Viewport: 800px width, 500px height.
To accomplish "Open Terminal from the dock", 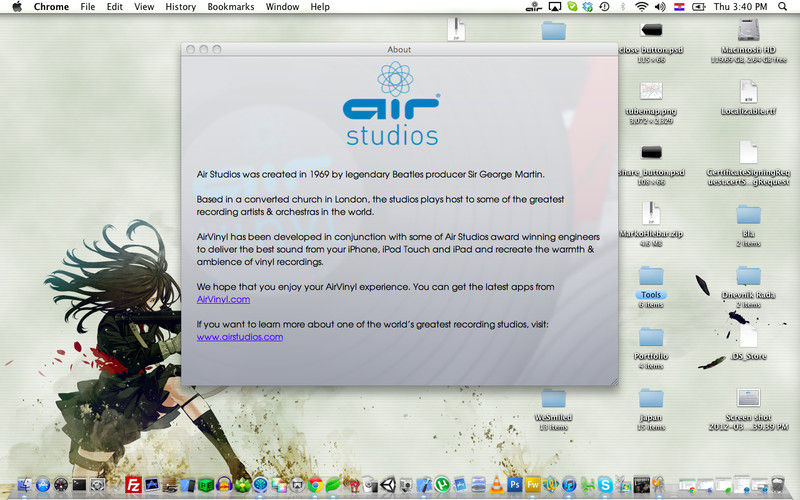I will [79, 485].
